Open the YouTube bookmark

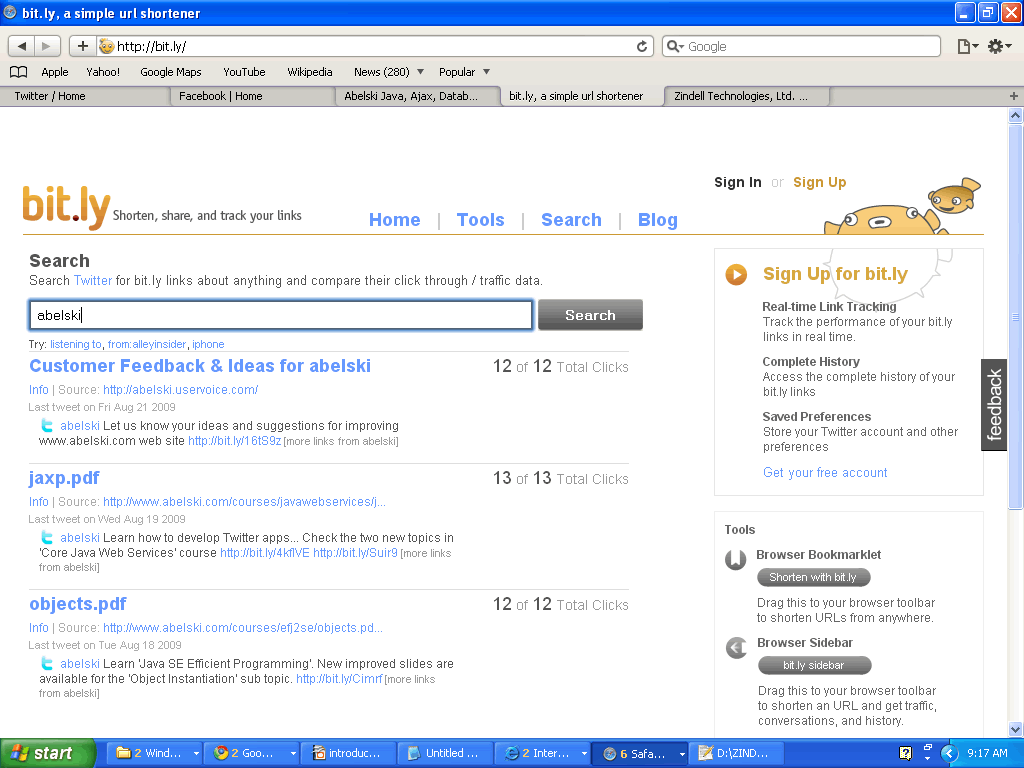pos(244,72)
